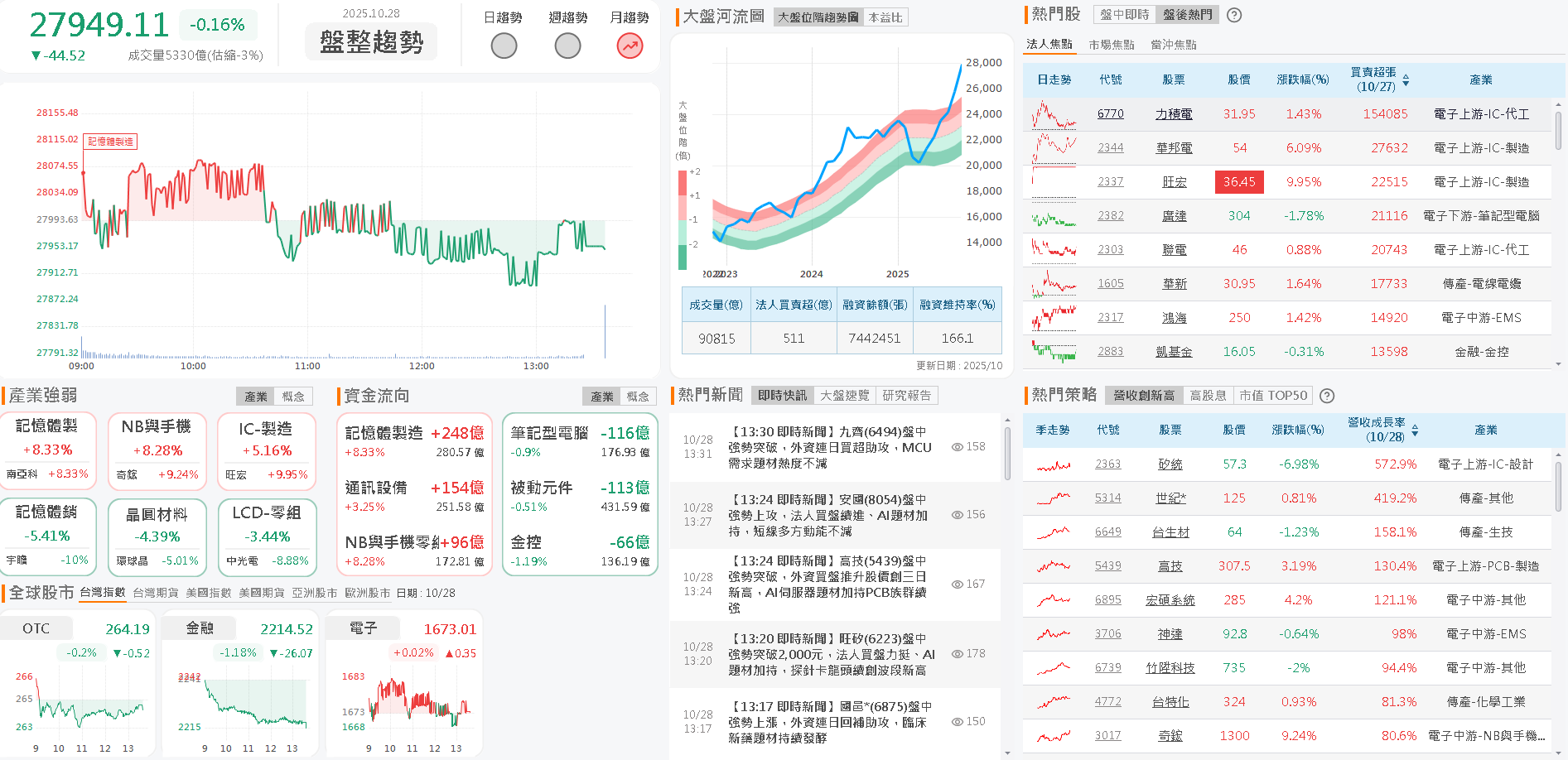
Task: Open the 當沖焦點 tab
Action: (1173, 45)
